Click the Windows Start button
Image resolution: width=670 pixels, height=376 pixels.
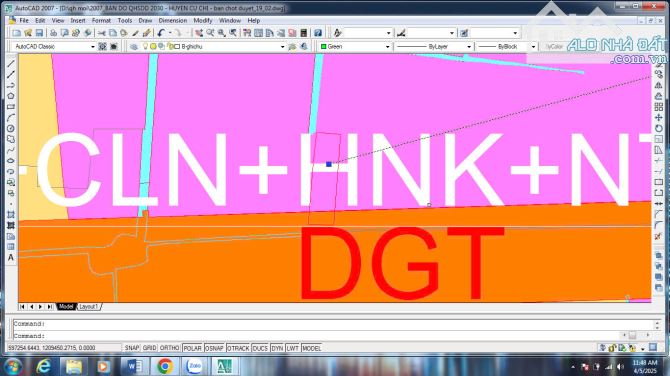click(13, 367)
